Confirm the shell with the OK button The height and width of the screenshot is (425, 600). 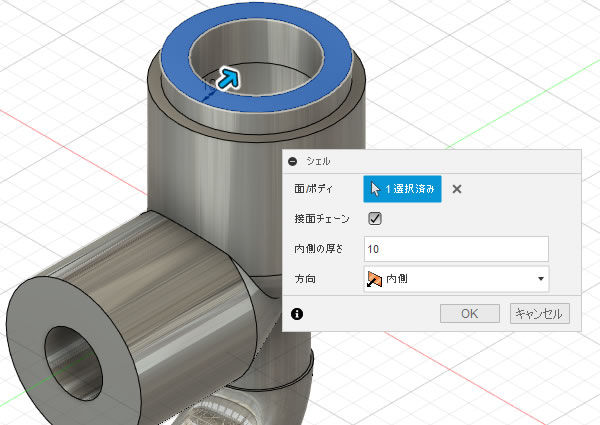tap(470, 314)
